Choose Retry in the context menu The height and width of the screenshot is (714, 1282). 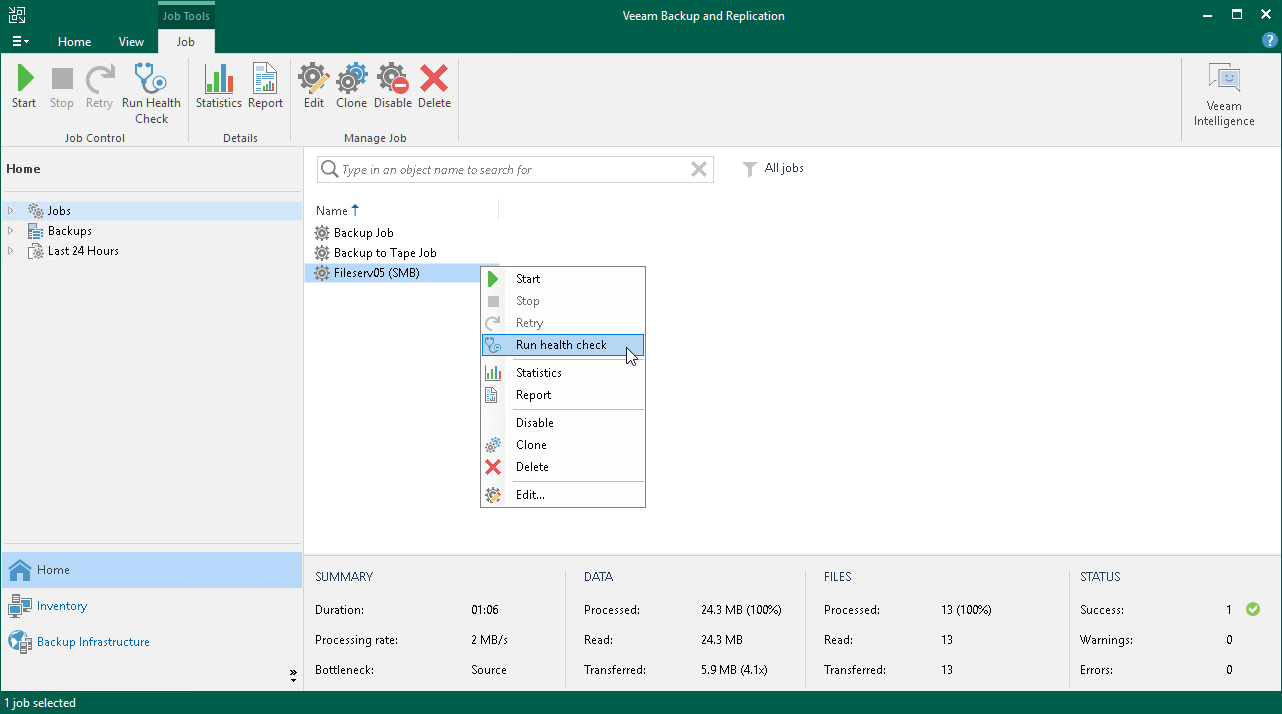tap(563, 323)
